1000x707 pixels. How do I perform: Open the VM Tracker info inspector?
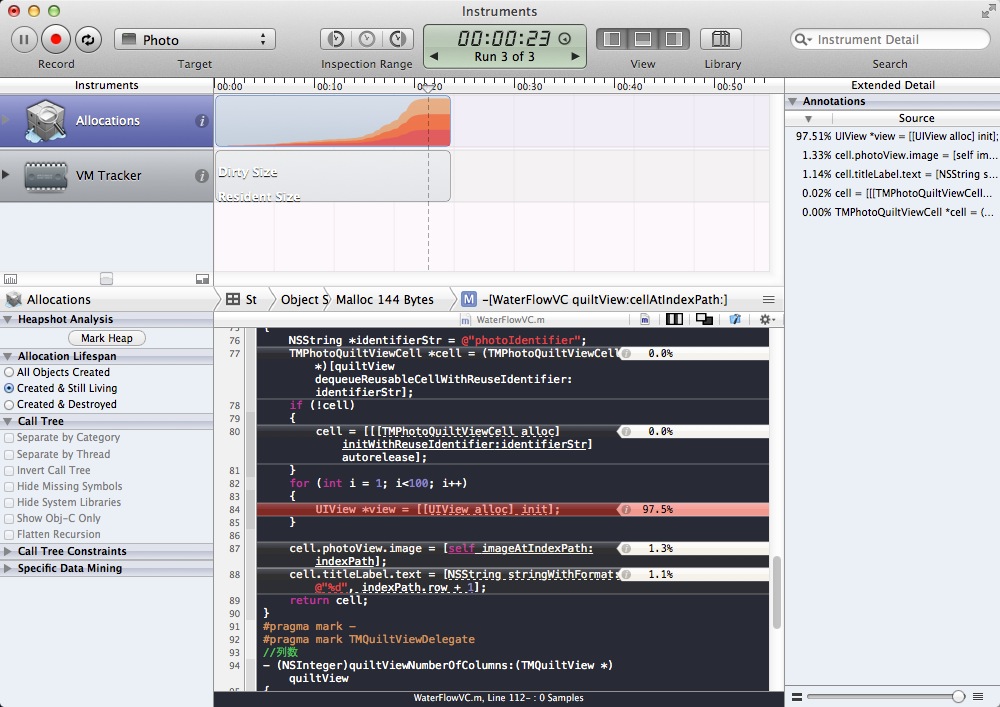202,175
